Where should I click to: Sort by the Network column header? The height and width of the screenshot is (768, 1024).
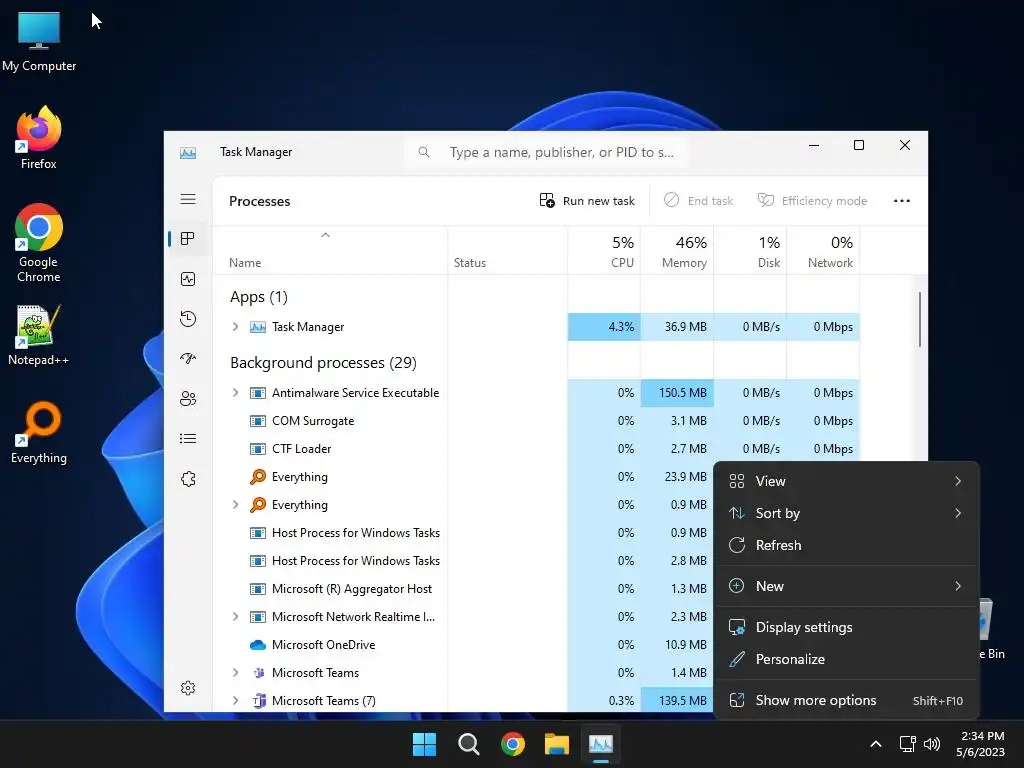point(824,251)
